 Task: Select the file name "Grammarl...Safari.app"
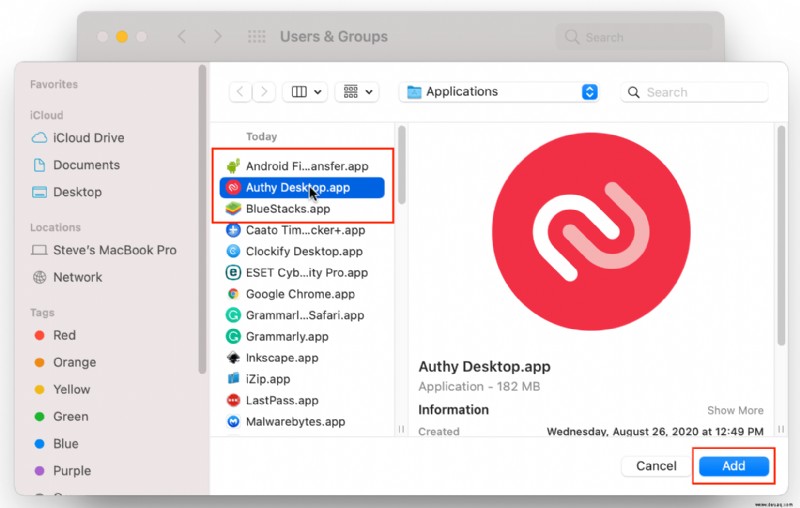305,315
